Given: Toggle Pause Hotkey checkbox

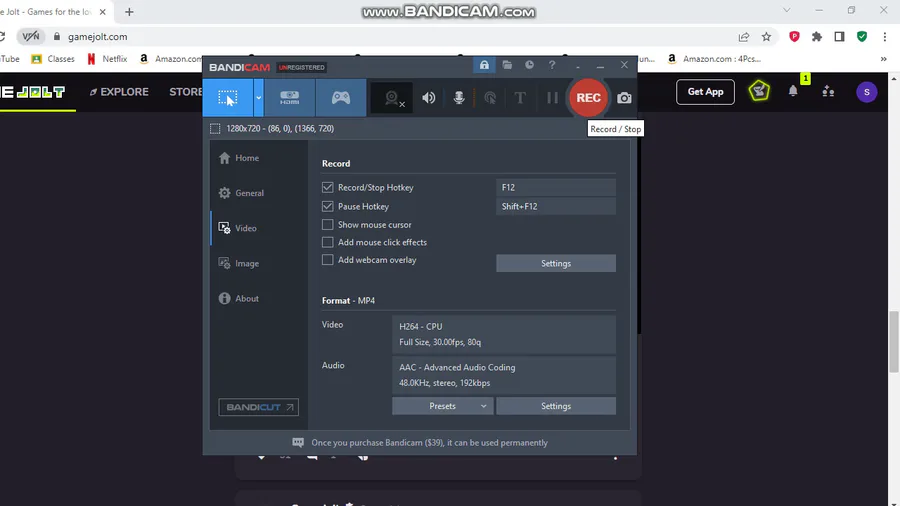Looking at the screenshot, I should (327, 206).
